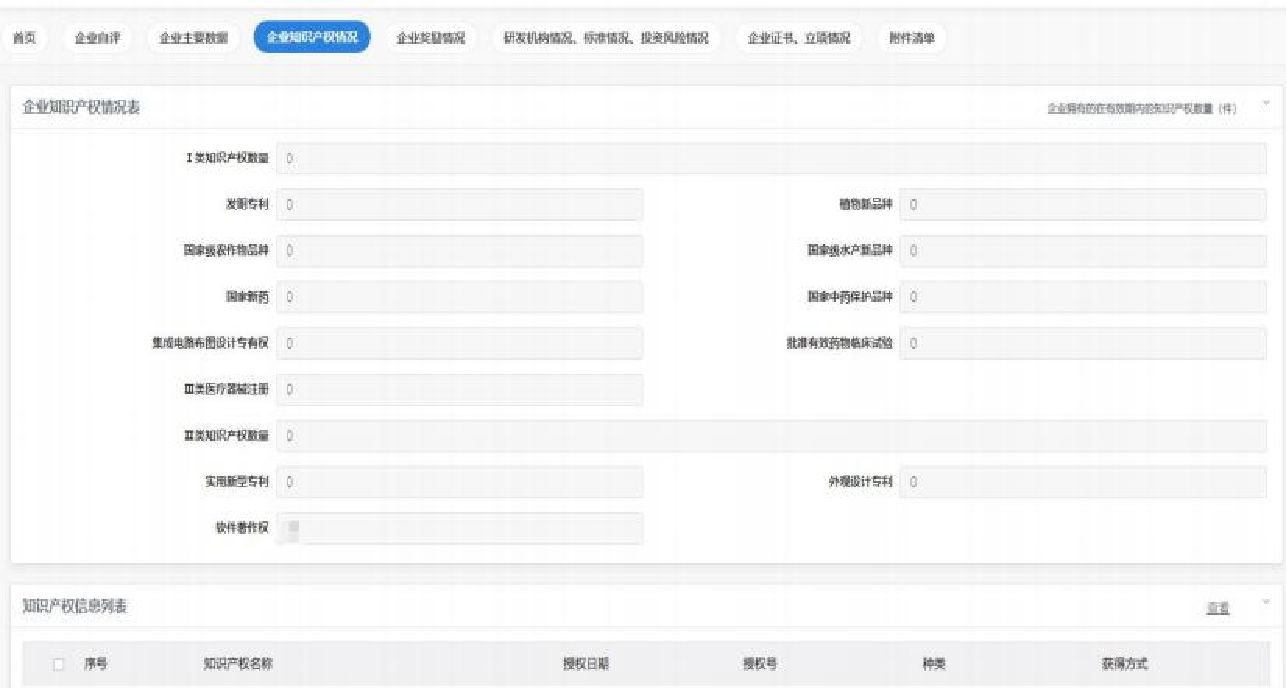Open the 附件清单 tab

(912, 38)
